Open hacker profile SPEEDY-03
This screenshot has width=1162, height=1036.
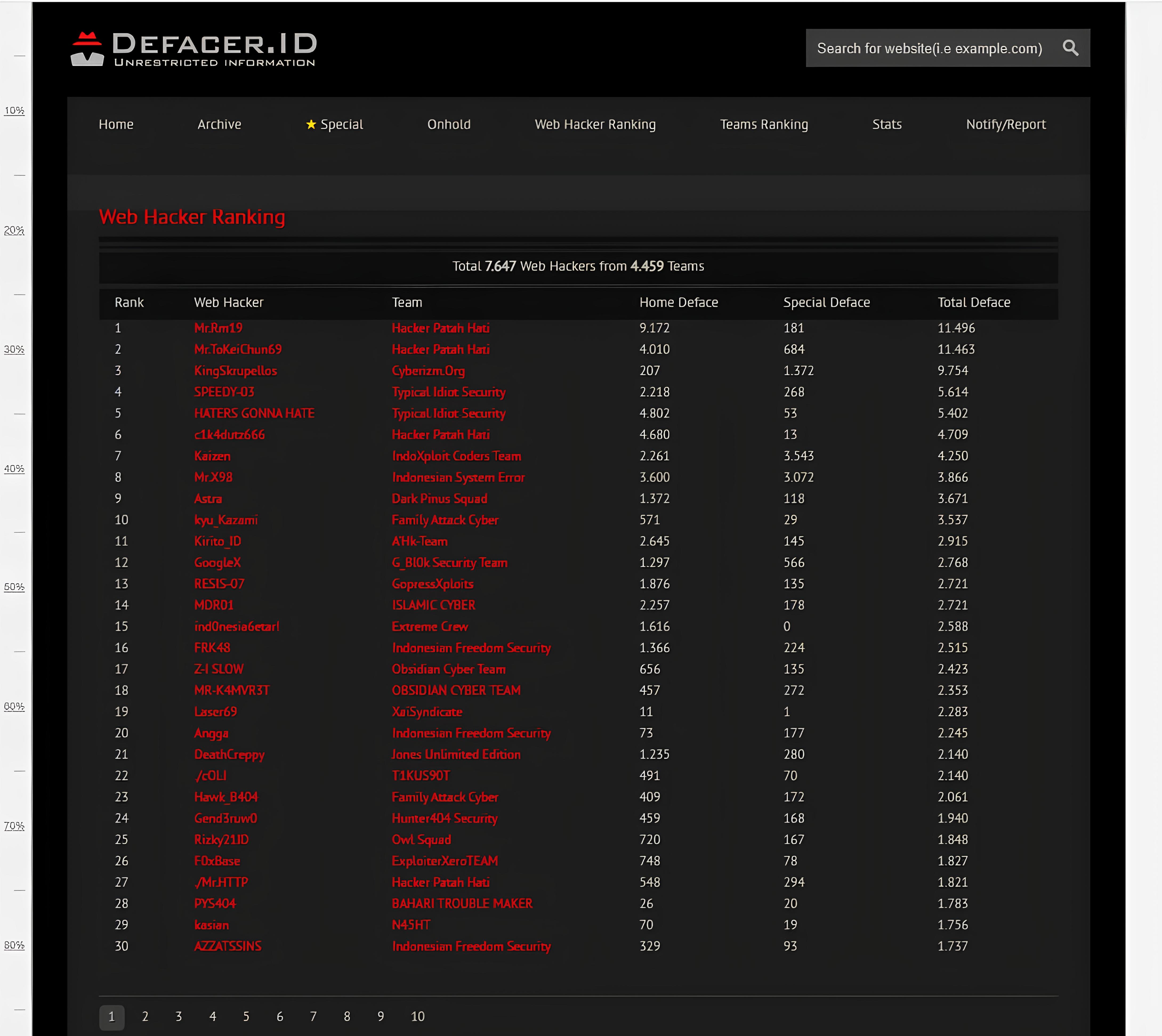click(x=224, y=392)
